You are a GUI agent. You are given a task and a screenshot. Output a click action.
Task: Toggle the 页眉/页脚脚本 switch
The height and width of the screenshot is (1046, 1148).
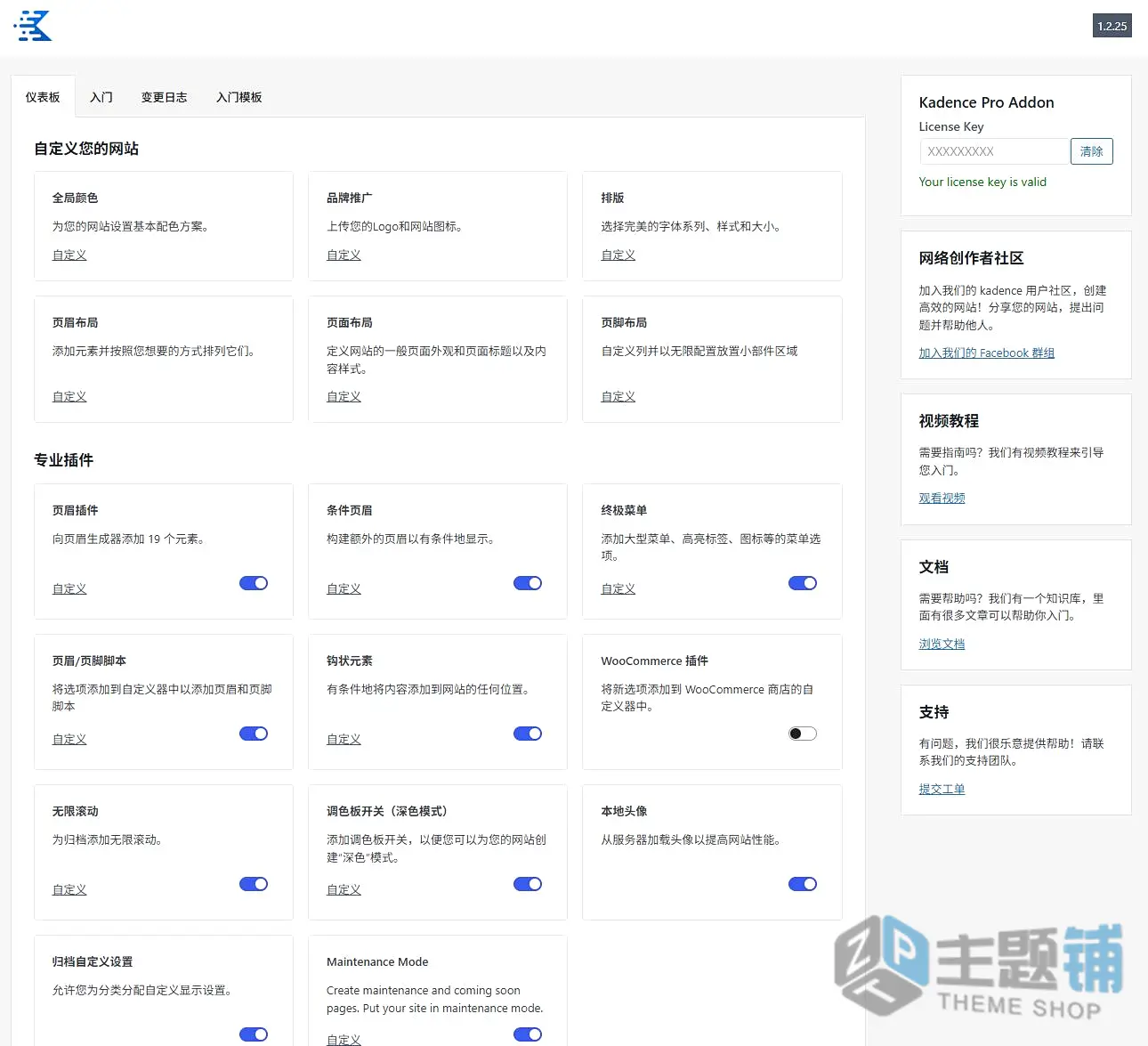[254, 734]
